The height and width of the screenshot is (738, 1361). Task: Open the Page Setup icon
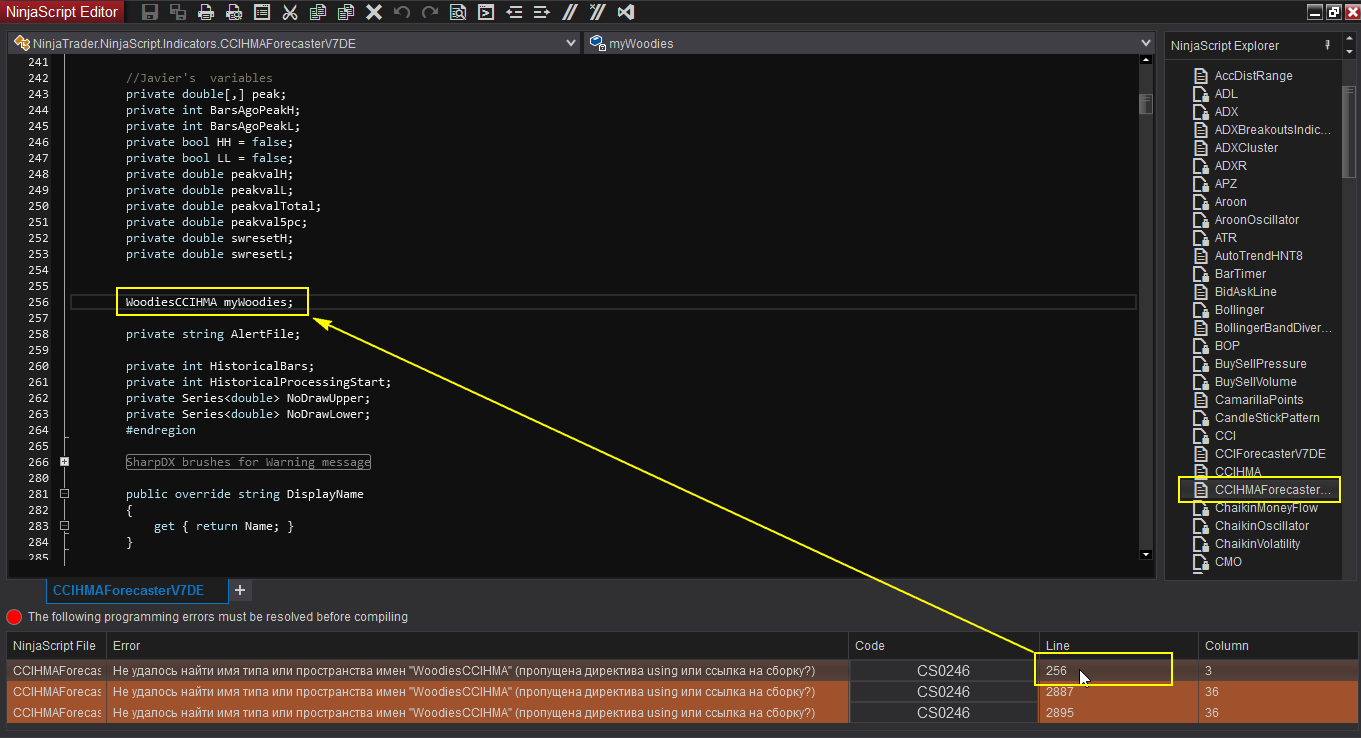pyautogui.click(x=262, y=12)
